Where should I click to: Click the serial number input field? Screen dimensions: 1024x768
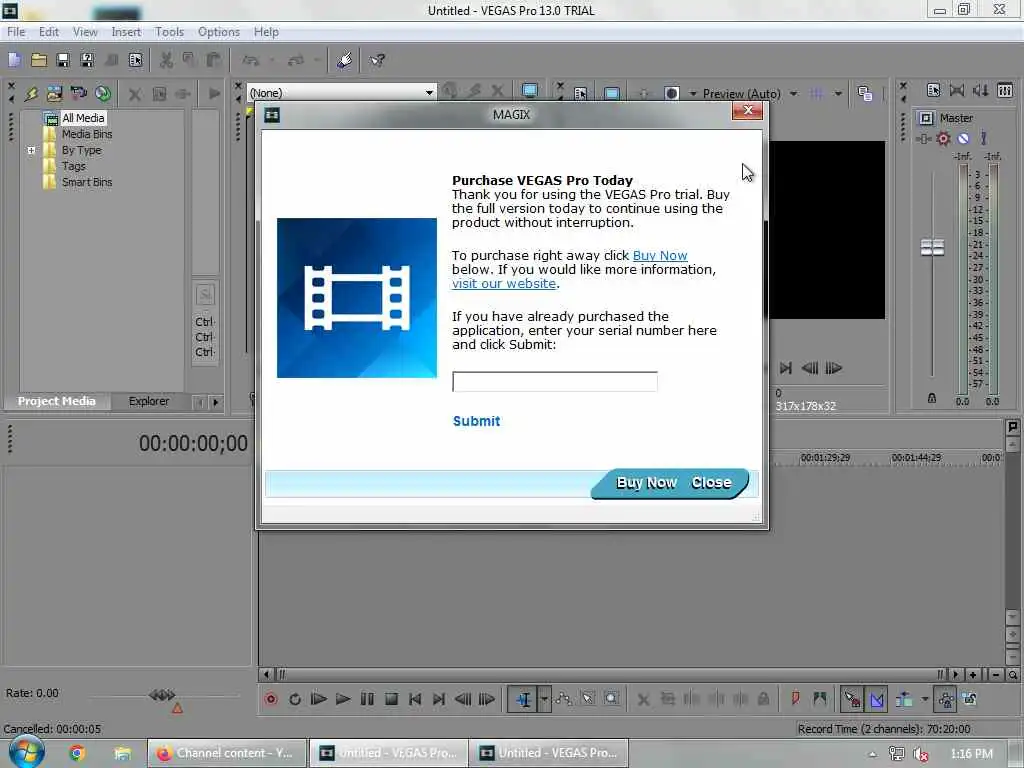coord(555,381)
